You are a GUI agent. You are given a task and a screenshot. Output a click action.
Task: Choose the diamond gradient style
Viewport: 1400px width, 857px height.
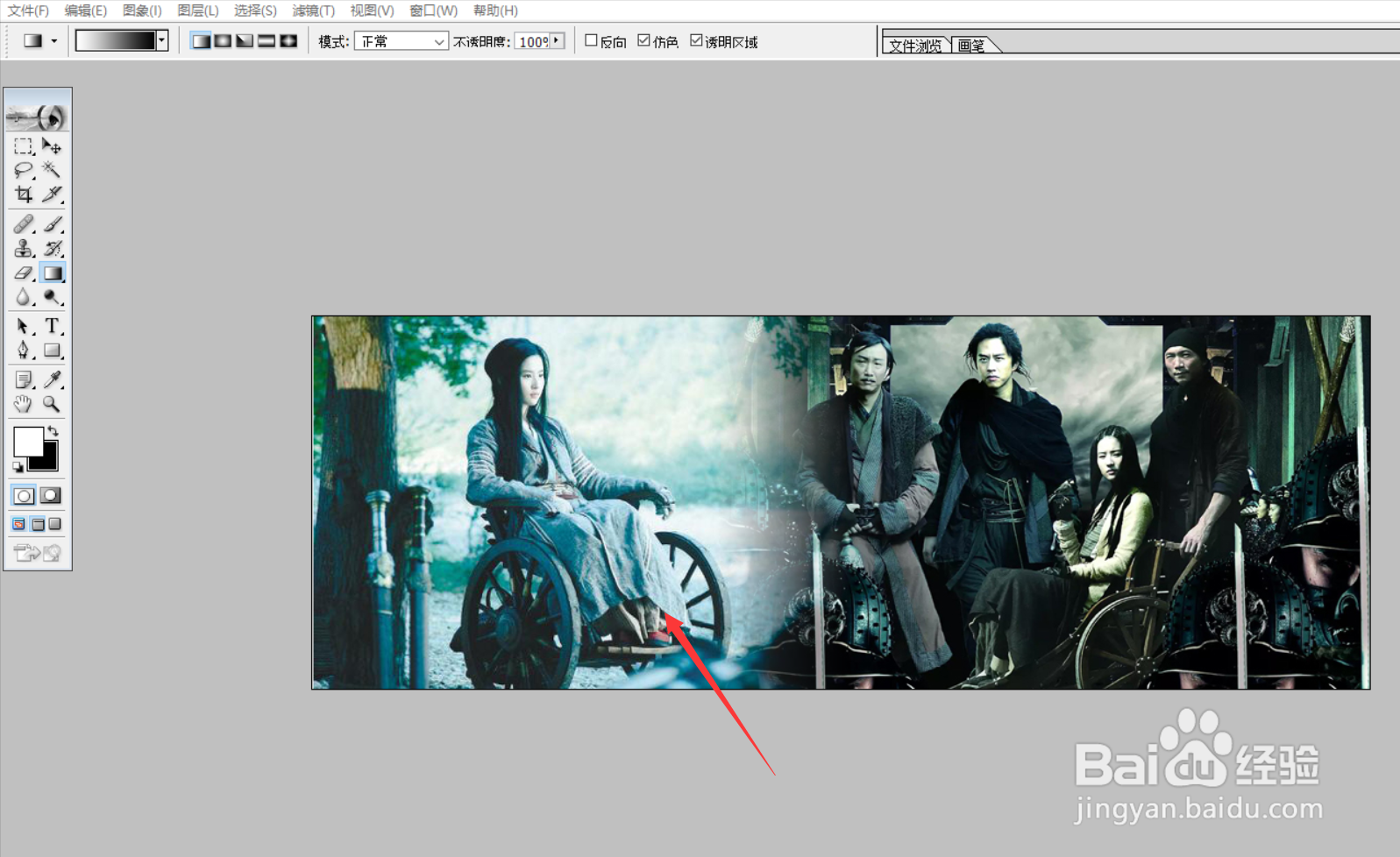pos(288,41)
